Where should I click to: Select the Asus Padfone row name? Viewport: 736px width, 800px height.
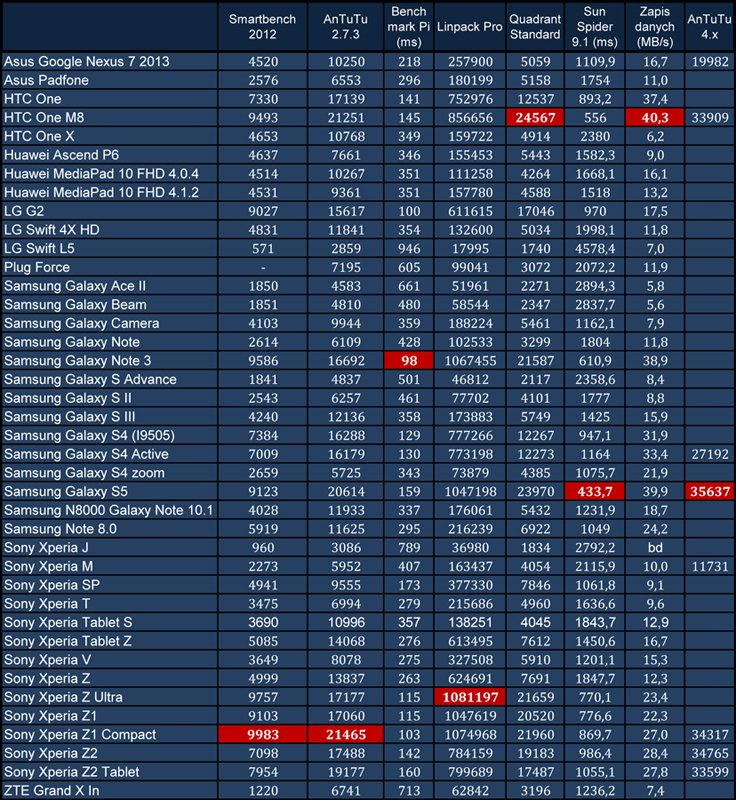46,80
